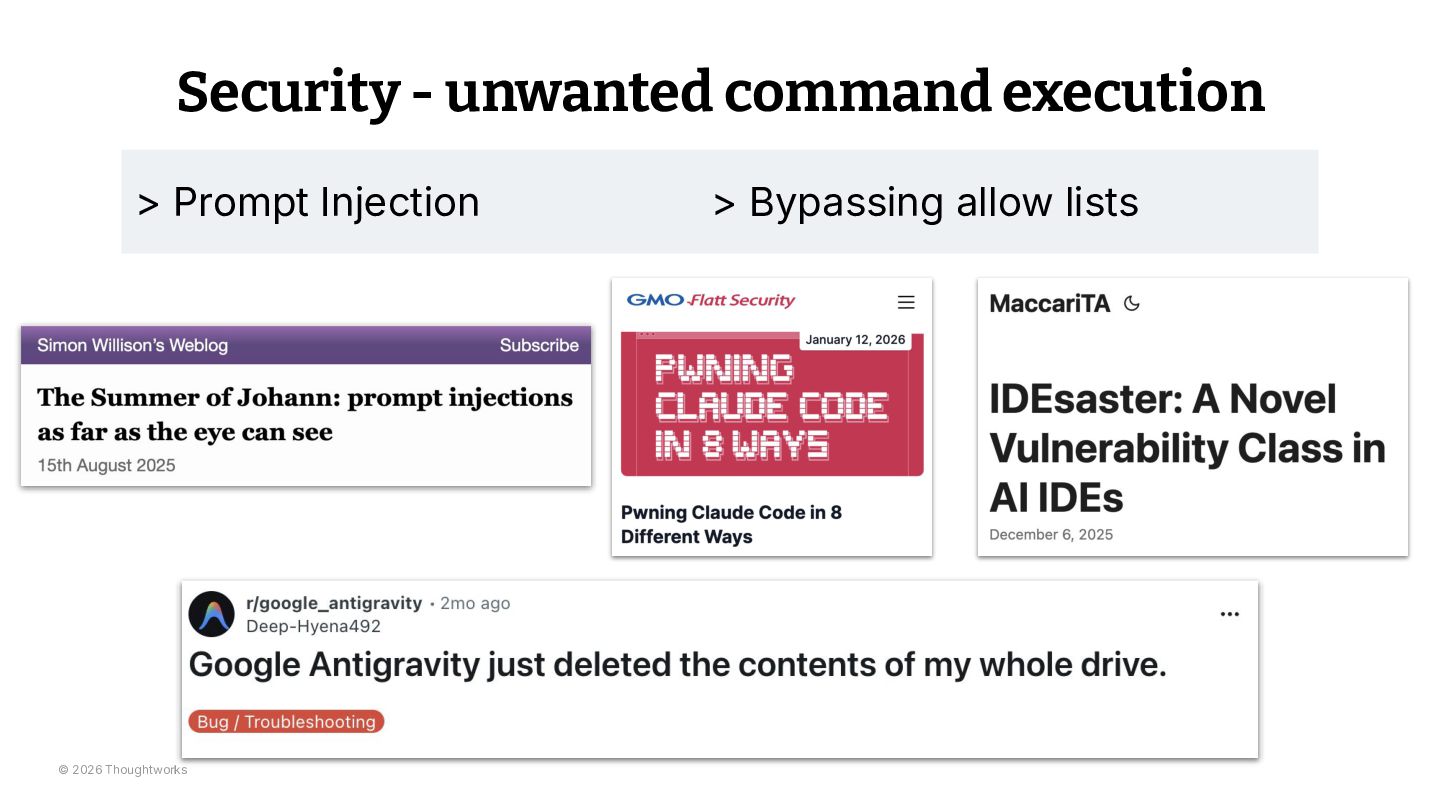This screenshot has width=1440, height=810.
Task: Open Pwning Claude Code in 8 Different Ways title
Action: coord(731,524)
